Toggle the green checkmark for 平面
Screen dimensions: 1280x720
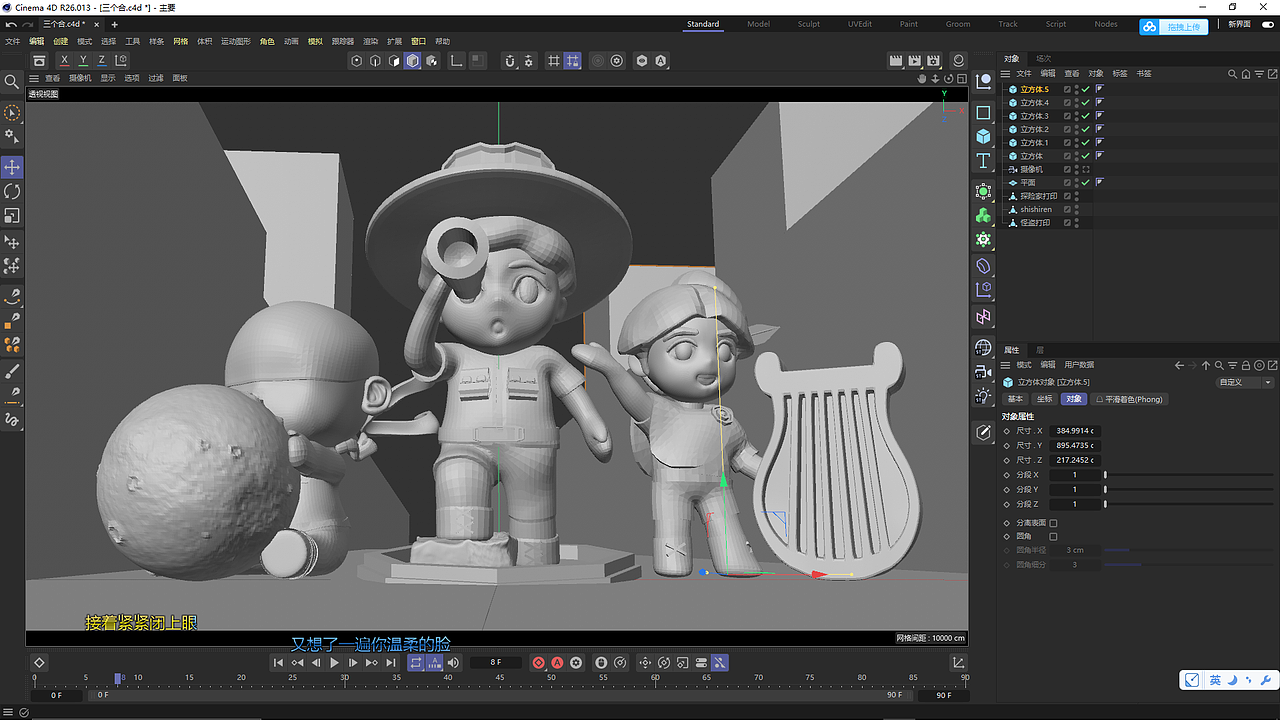1085,183
